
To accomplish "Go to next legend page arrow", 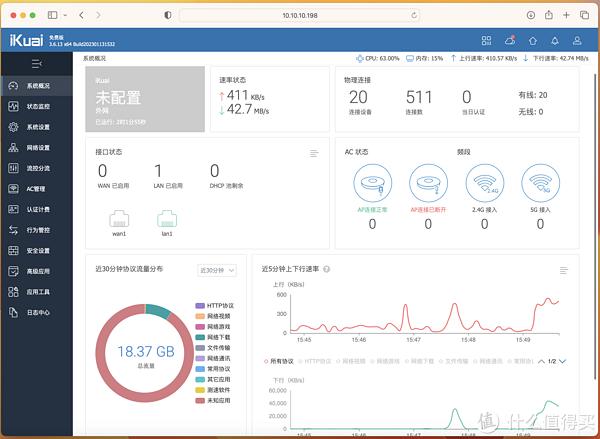I will (562, 361).
